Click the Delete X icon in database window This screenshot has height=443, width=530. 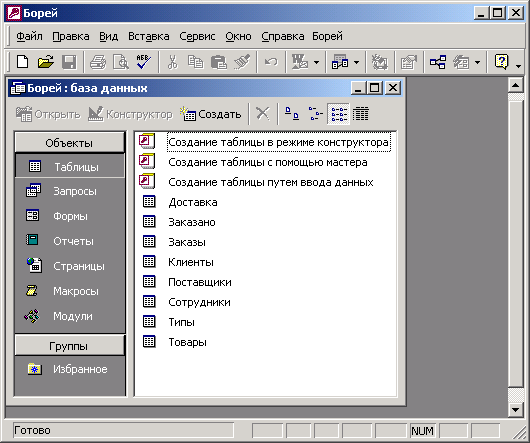click(x=262, y=114)
